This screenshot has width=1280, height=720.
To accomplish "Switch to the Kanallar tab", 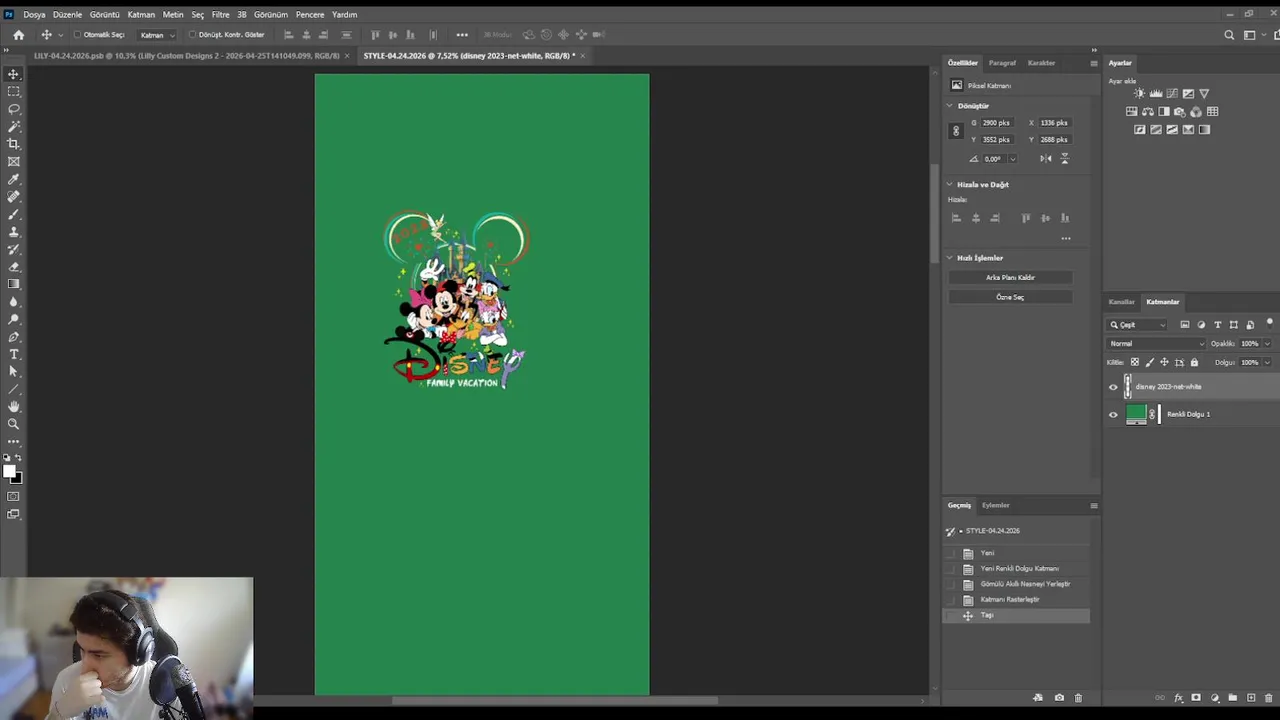I will [1121, 302].
